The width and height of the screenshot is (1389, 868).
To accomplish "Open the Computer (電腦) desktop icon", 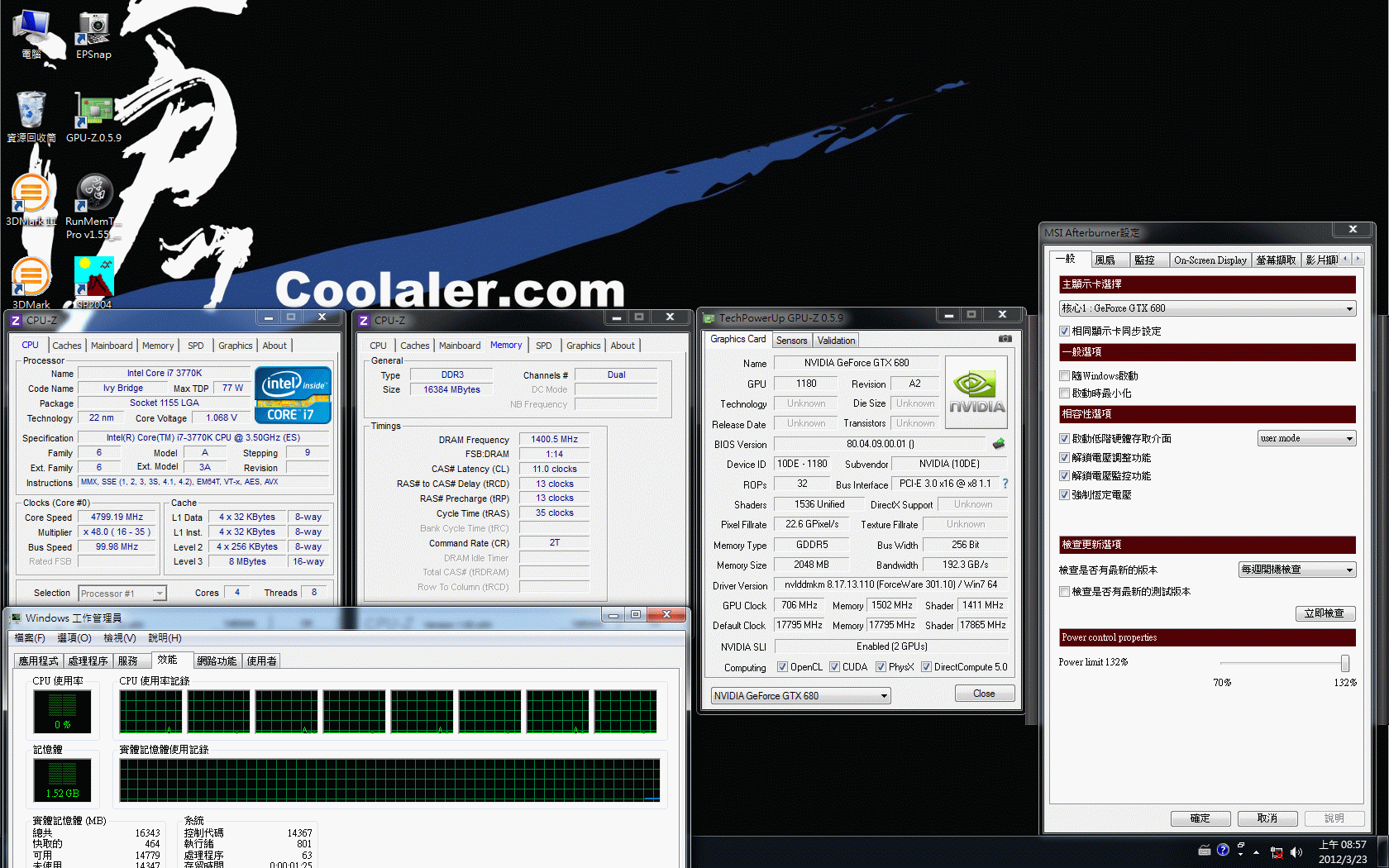I will [31, 33].
